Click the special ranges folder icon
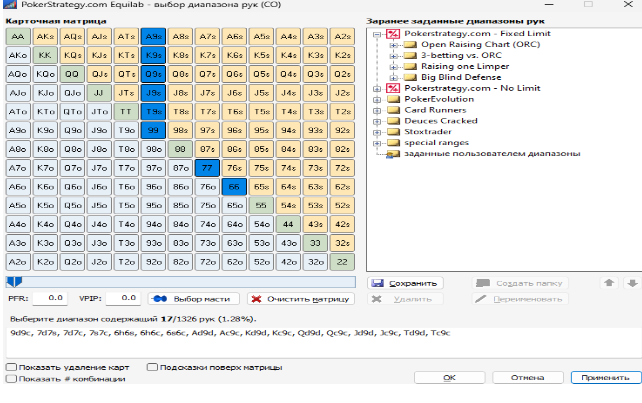Viewport: 642px width, 403px height. pyautogui.click(x=393, y=143)
